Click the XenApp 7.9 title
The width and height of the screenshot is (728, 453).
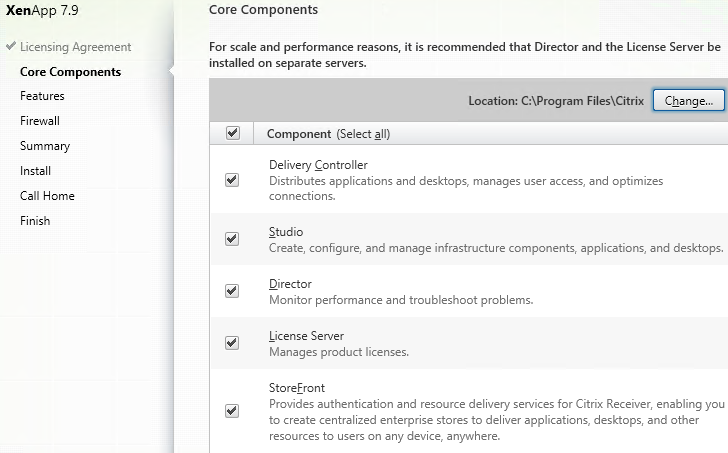click(42, 10)
